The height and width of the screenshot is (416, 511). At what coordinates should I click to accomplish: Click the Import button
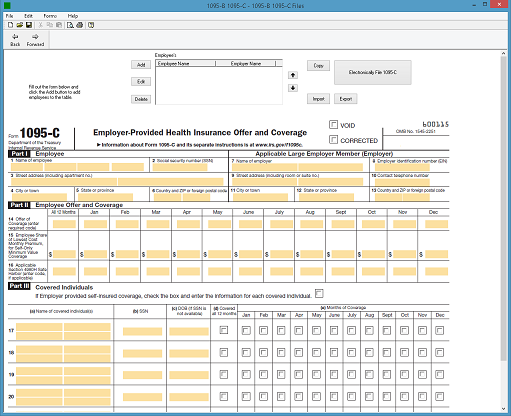pyautogui.click(x=318, y=99)
